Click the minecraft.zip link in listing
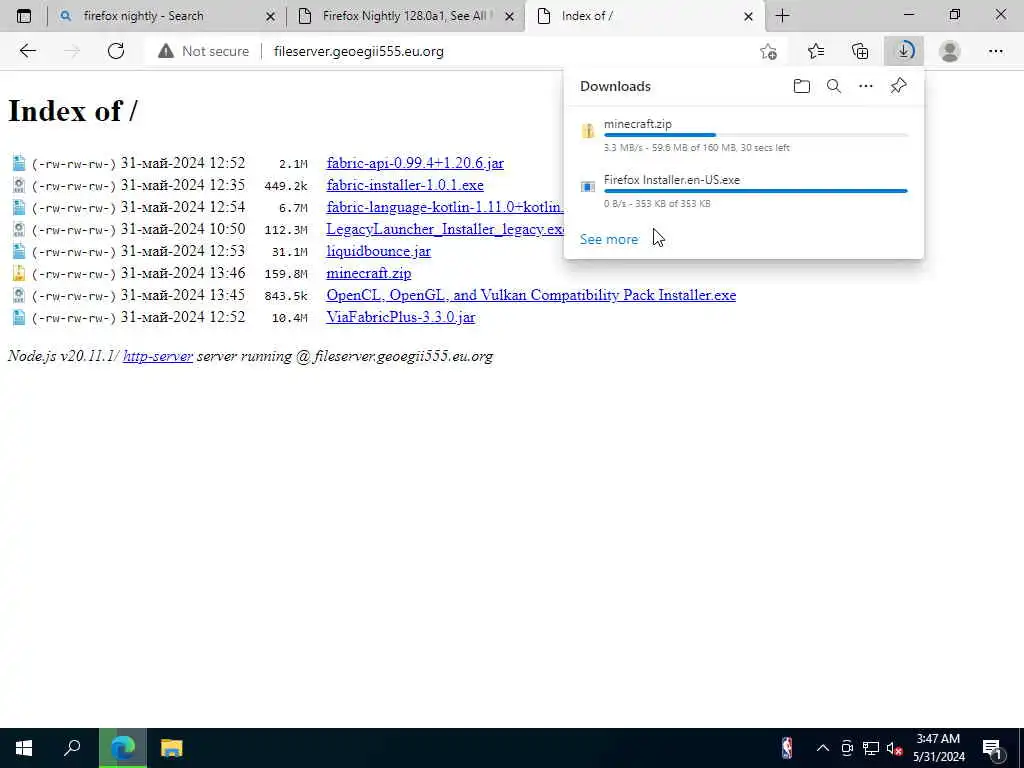 pyautogui.click(x=368, y=273)
